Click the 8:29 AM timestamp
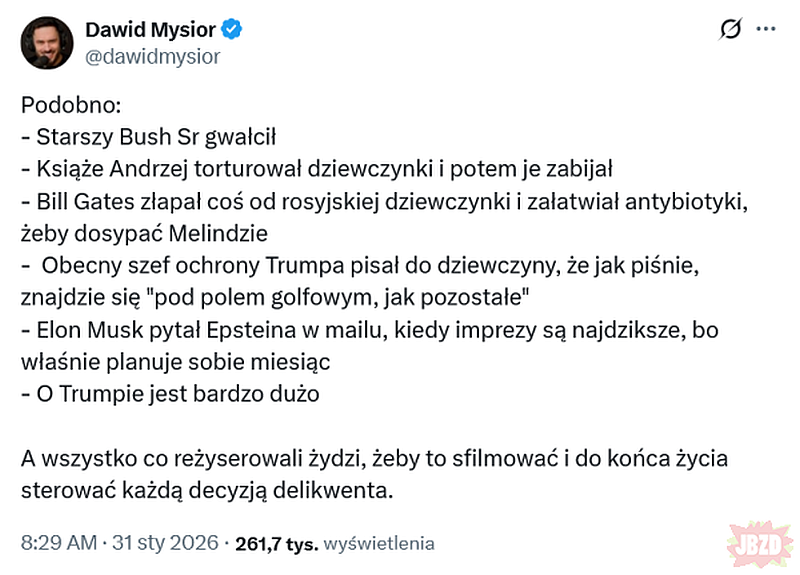Viewport: 800px width, 575px height. click(58, 544)
